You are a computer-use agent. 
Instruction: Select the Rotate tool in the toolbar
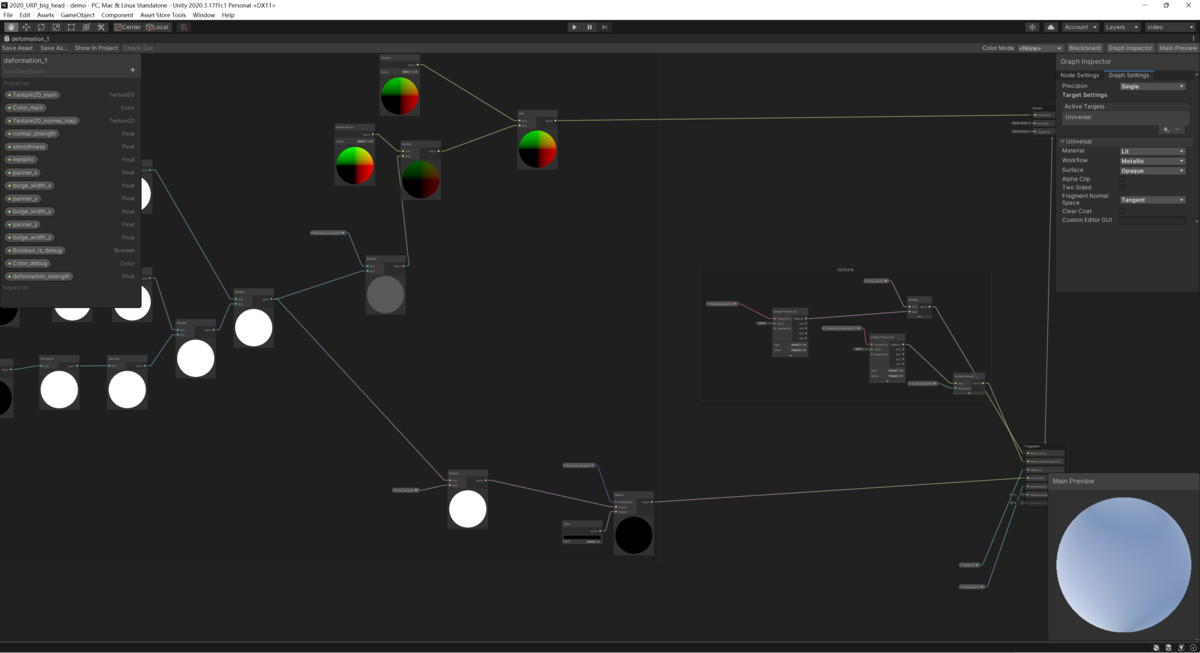(41, 27)
